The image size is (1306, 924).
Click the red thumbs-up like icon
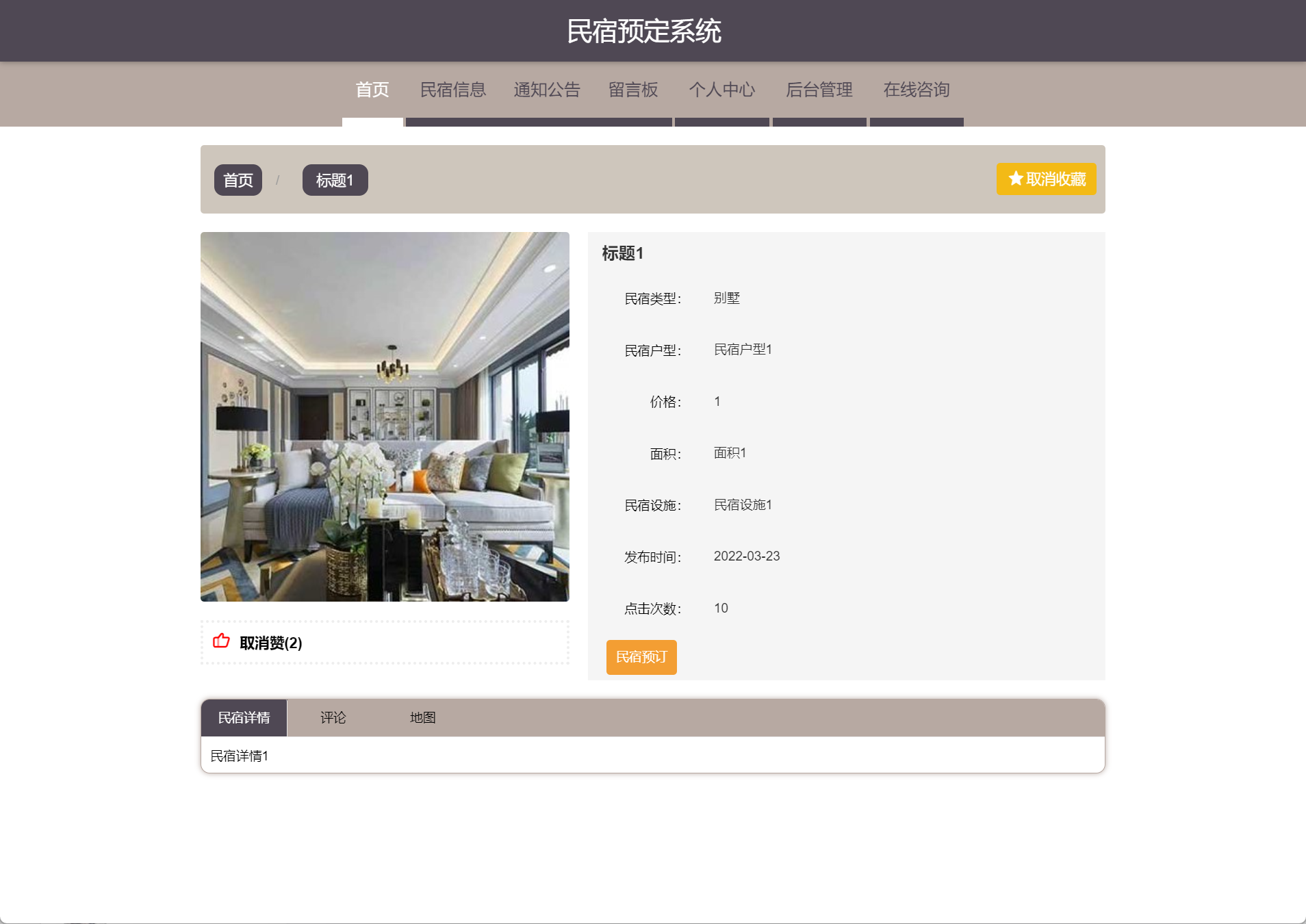(221, 641)
